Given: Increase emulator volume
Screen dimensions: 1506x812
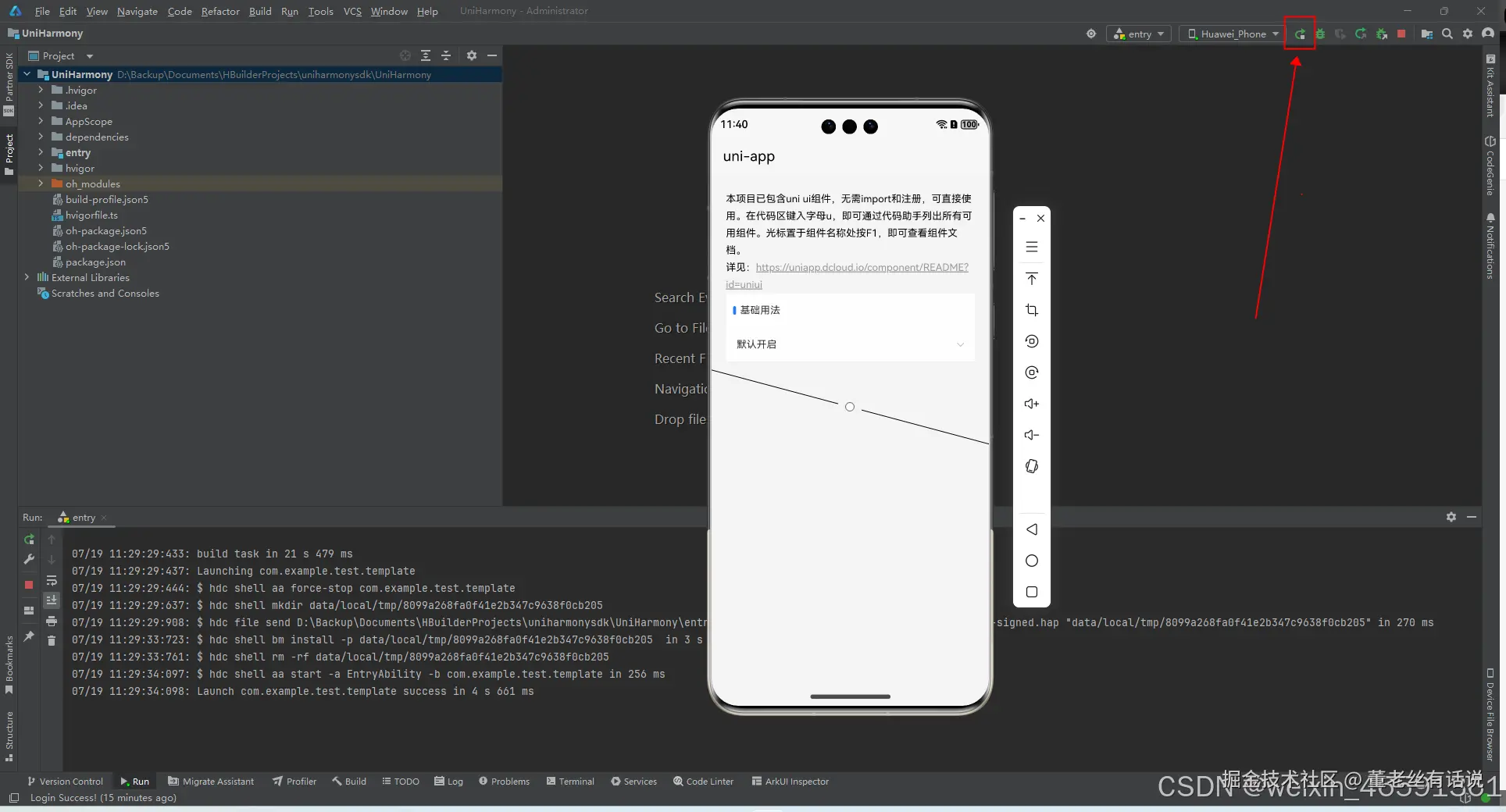Looking at the screenshot, I should tap(1032, 404).
